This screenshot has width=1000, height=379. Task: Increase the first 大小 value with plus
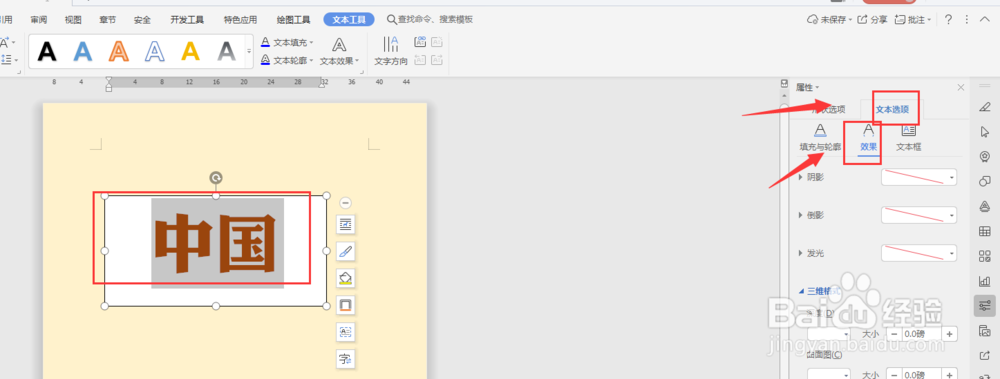[x=950, y=334]
